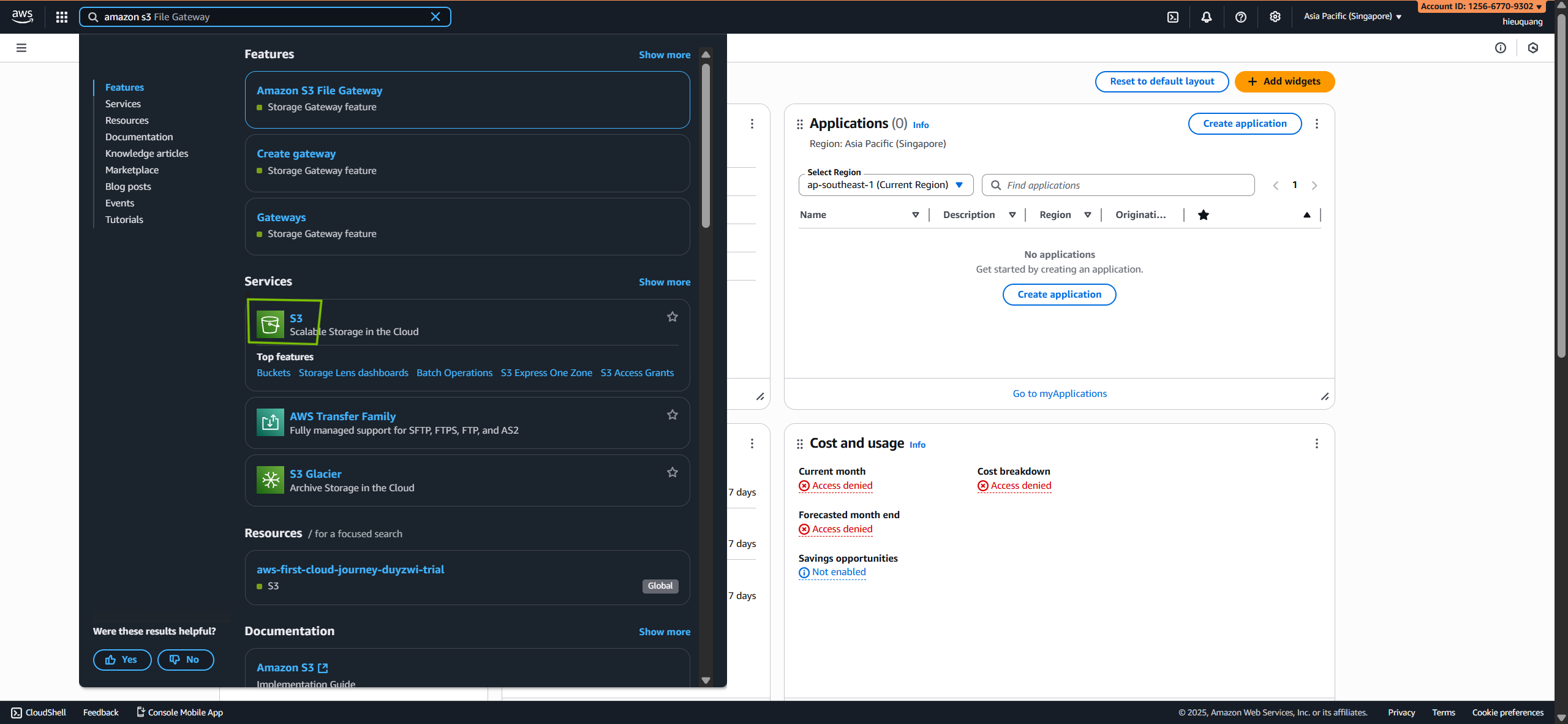Open the Applications widget options (three dots) menu
This screenshot has height=724, width=1568.
coord(1316,124)
